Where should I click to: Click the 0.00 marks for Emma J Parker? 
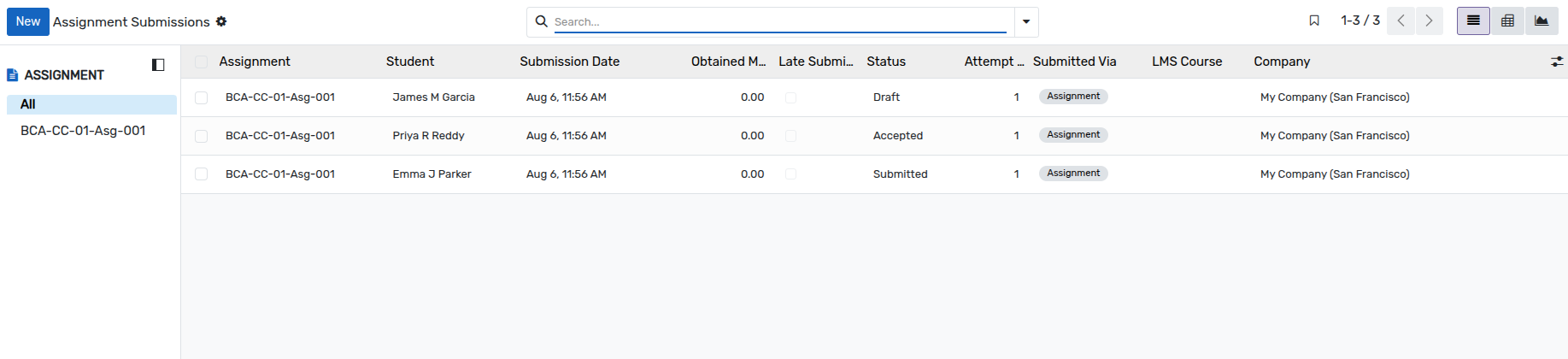coord(752,174)
